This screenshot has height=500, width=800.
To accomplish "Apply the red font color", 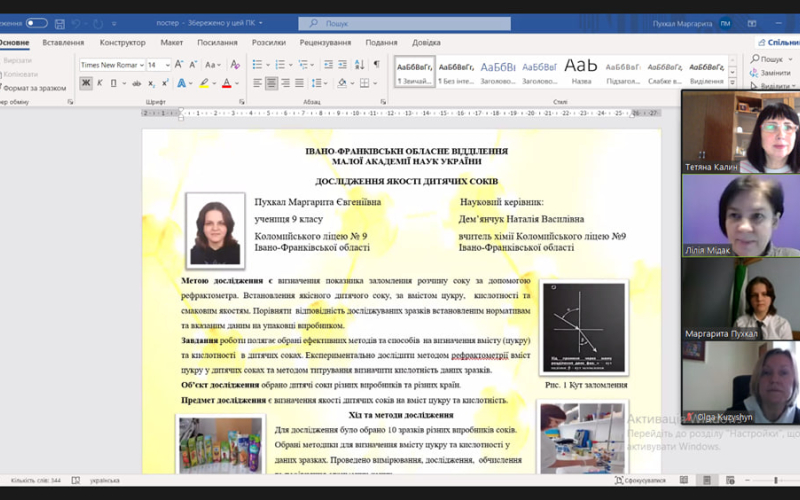I will tap(227, 83).
